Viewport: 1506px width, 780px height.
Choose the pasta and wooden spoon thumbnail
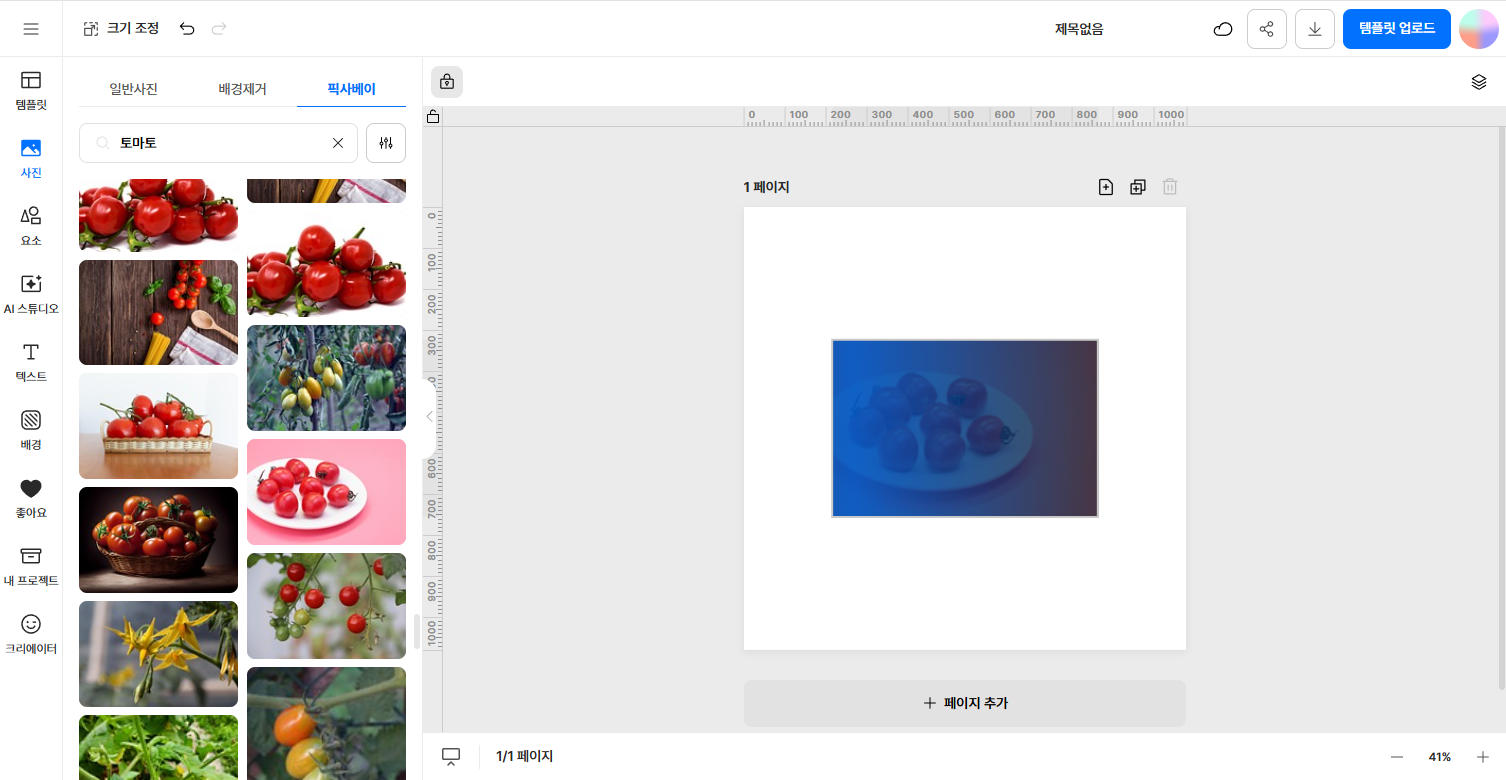pyautogui.click(x=158, y=312)
